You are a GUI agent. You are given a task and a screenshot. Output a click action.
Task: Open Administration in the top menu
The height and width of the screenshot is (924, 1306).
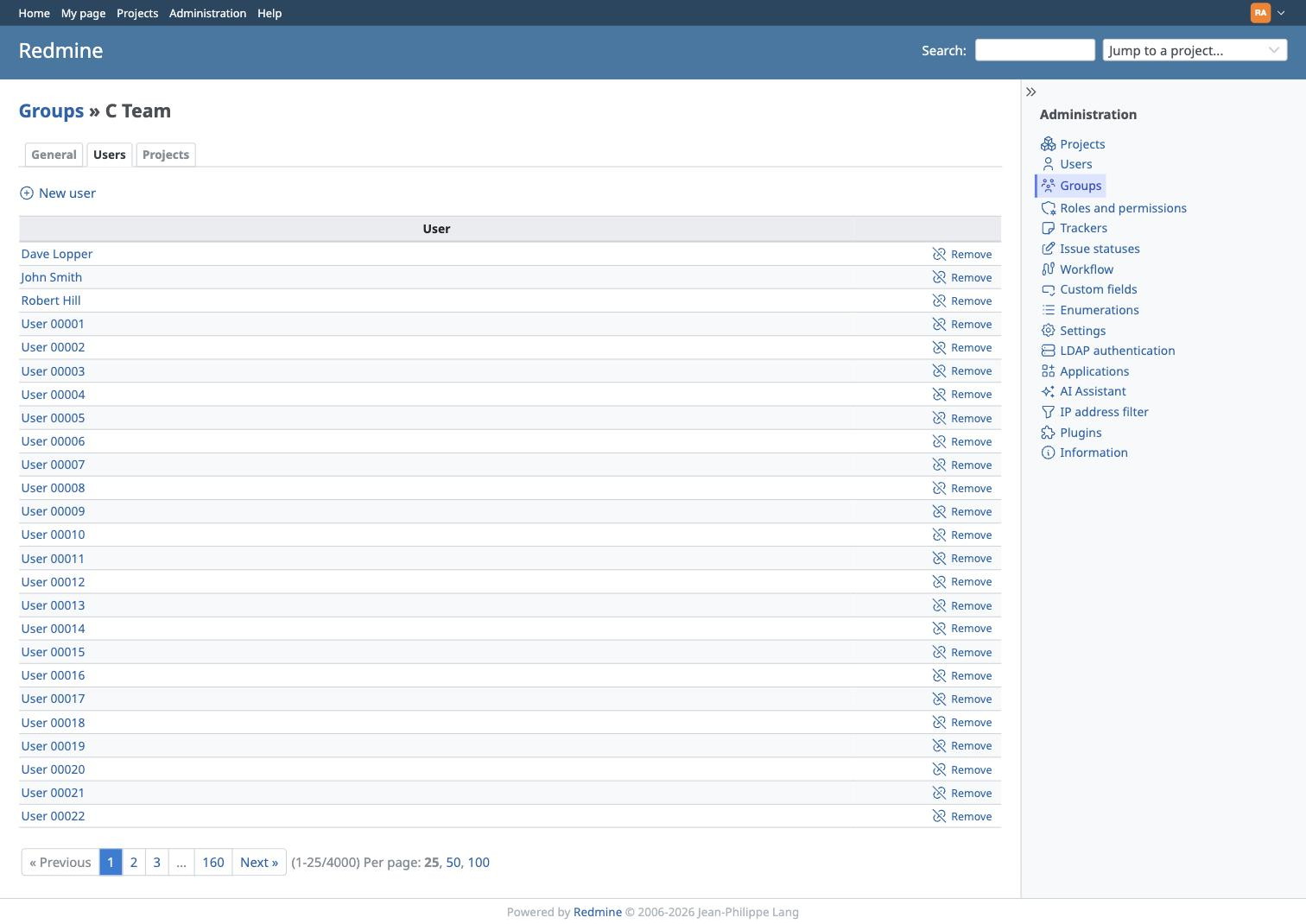click(207, 13)
